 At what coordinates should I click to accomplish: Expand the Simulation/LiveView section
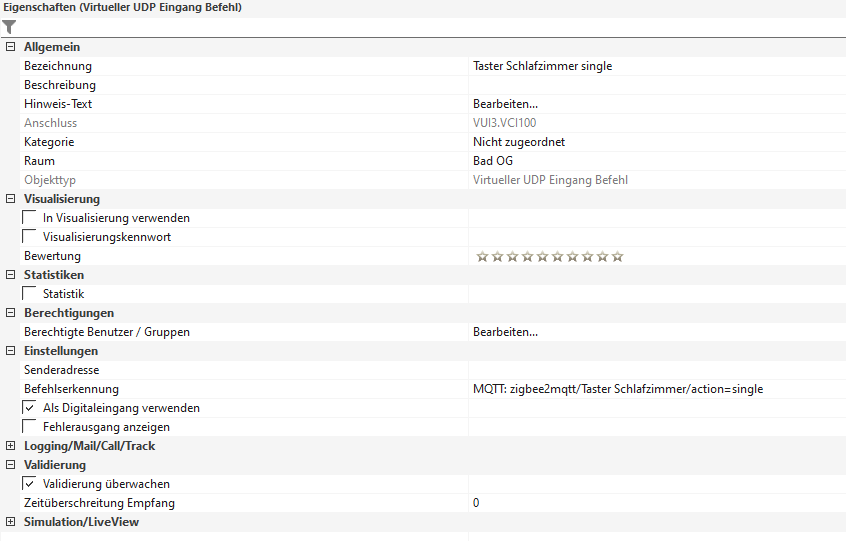(x=10, y=522)
